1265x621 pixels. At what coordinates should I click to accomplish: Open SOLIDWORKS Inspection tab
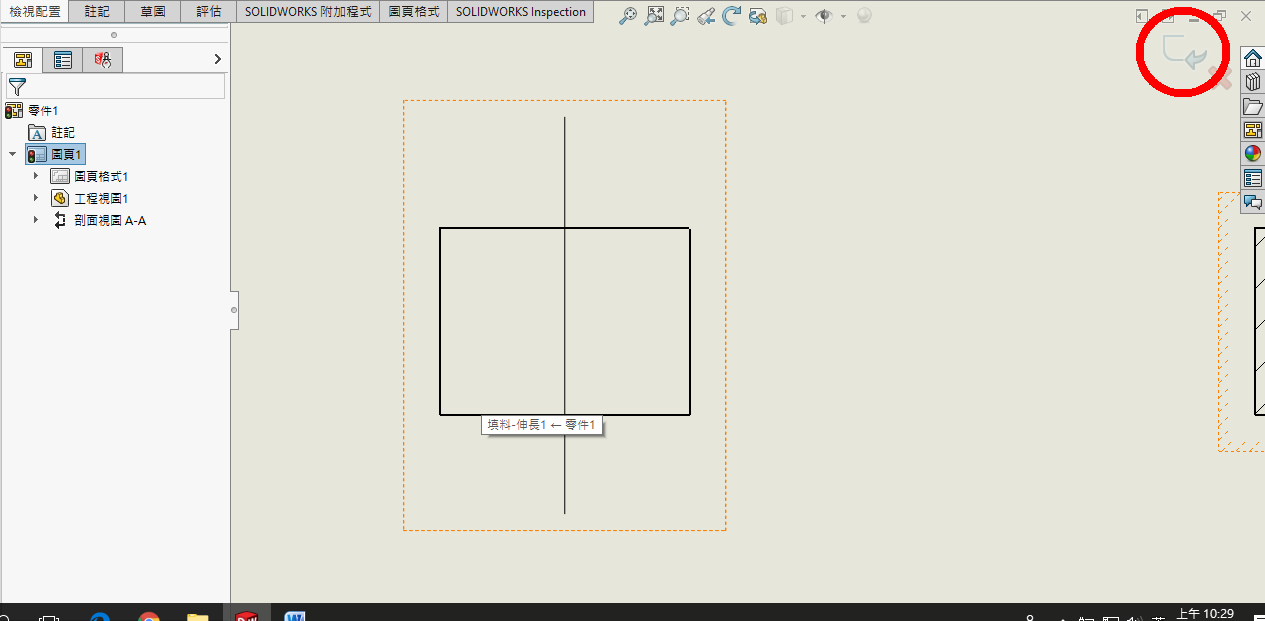(x=521, y=12)
